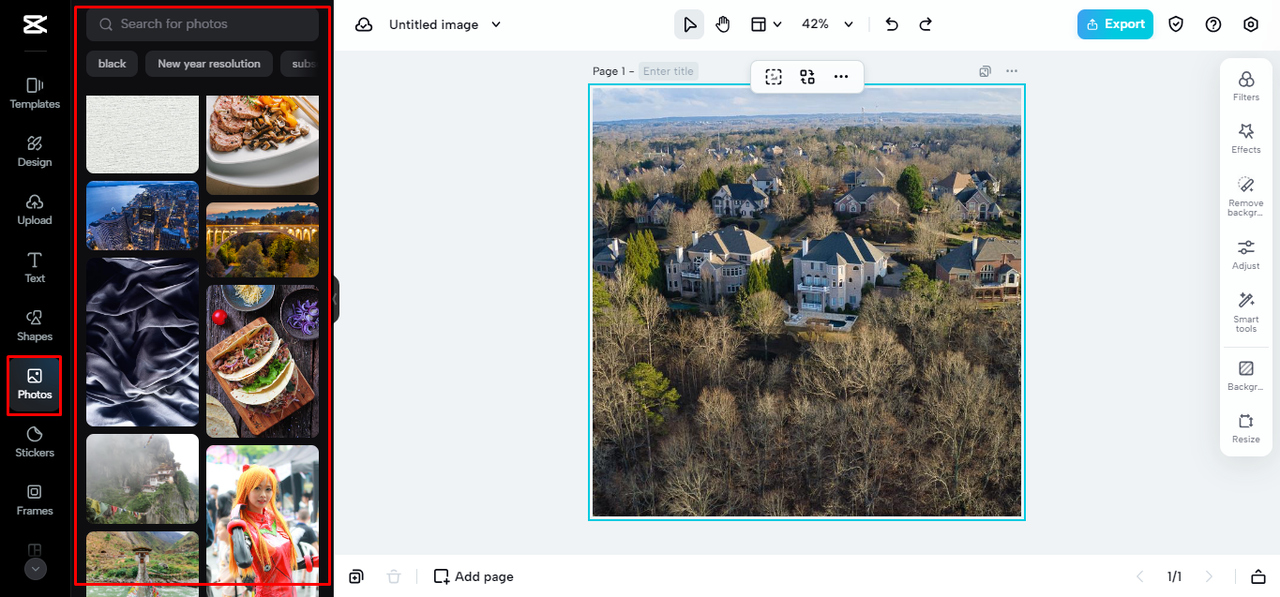Click the Add page button
Screen dimensions: 1280x597
[x=473, y=576]
